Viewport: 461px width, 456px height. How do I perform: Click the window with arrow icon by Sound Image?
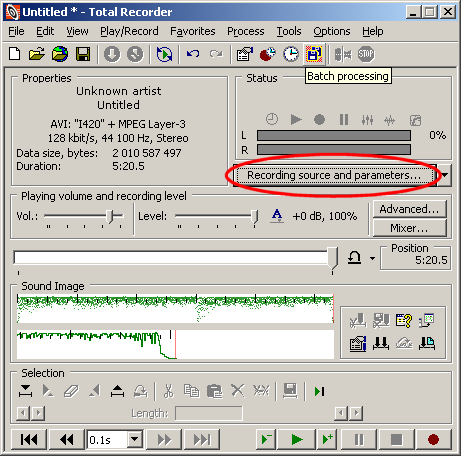(427, 321)
